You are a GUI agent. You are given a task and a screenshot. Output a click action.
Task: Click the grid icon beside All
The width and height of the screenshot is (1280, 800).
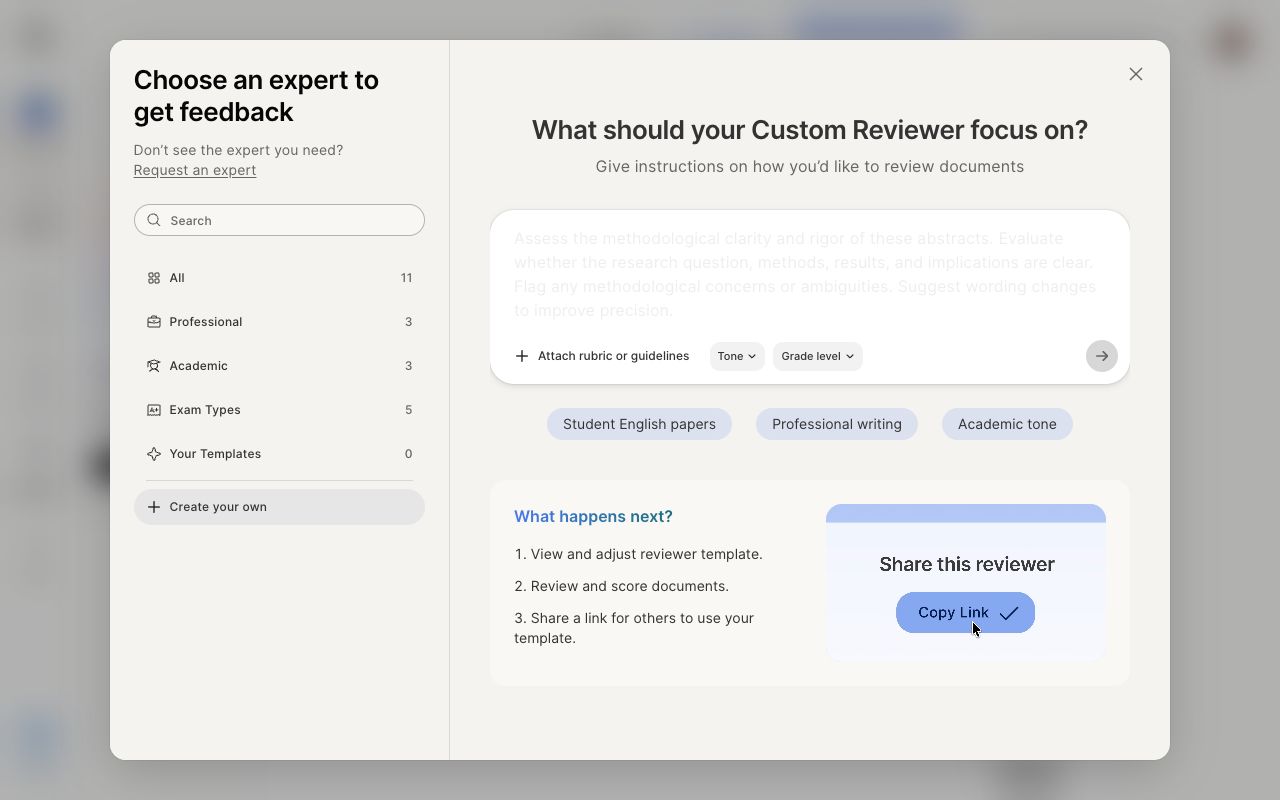click(154, 278)
